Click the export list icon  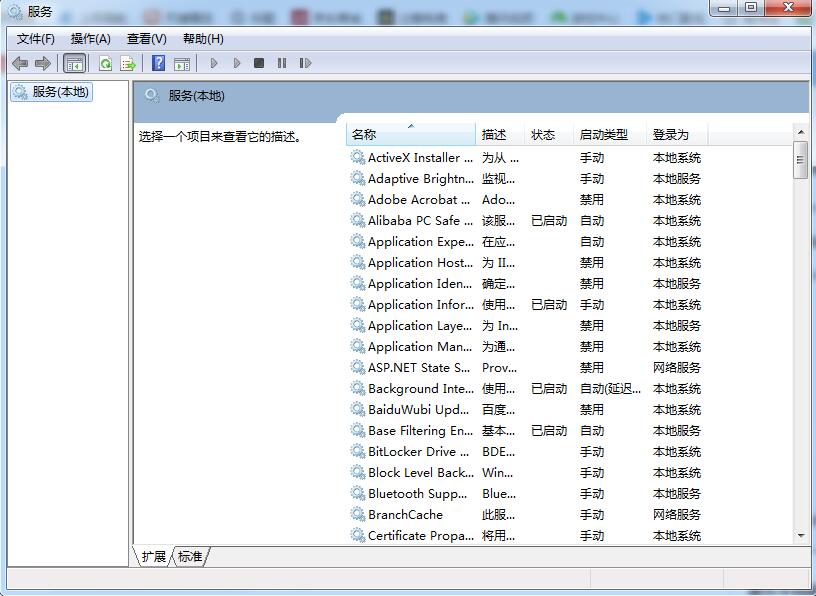128,62
